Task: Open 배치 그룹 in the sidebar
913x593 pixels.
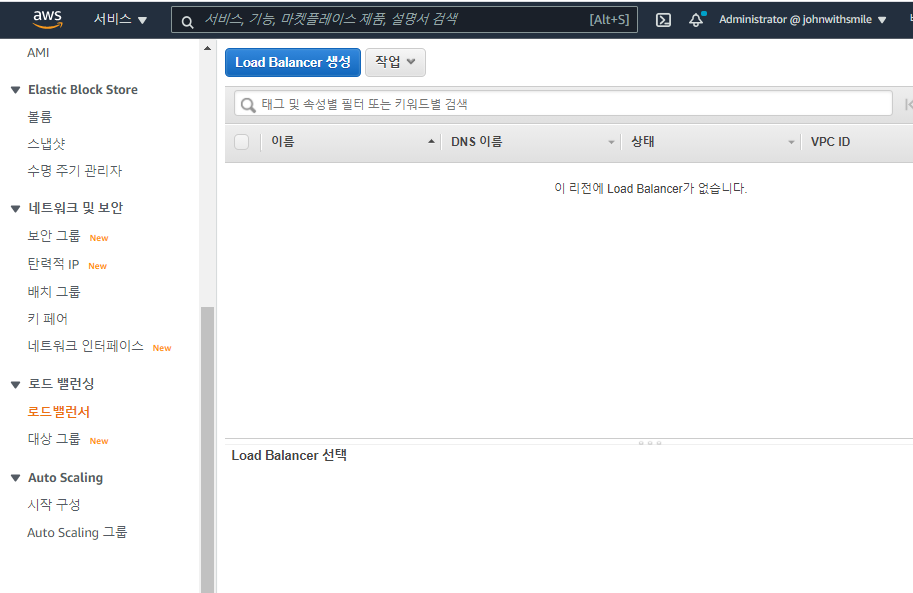Action: click(x=54, y=291)
